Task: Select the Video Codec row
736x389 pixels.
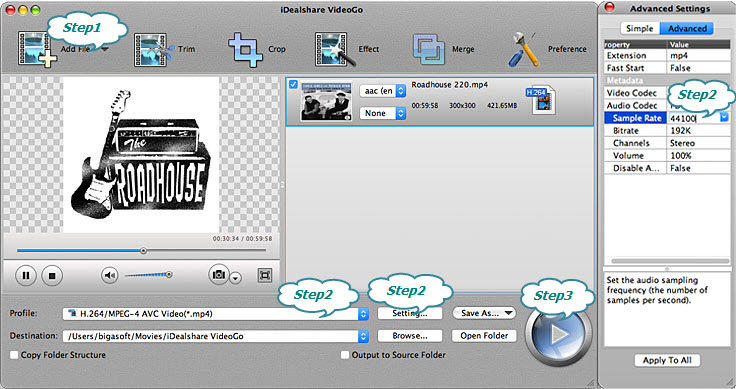Action: tap(667, 93)
